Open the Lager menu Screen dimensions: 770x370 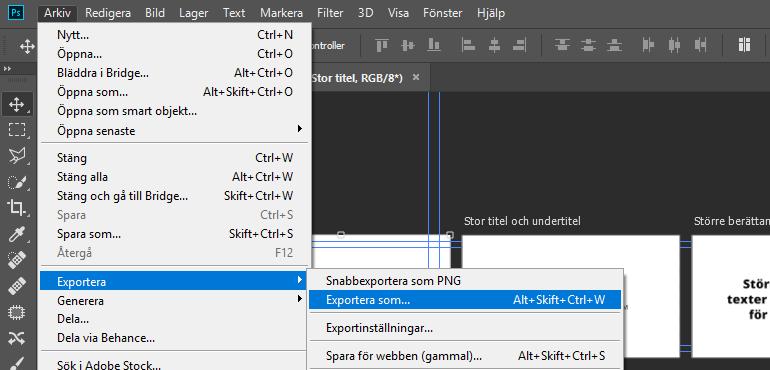pos(193,13)
